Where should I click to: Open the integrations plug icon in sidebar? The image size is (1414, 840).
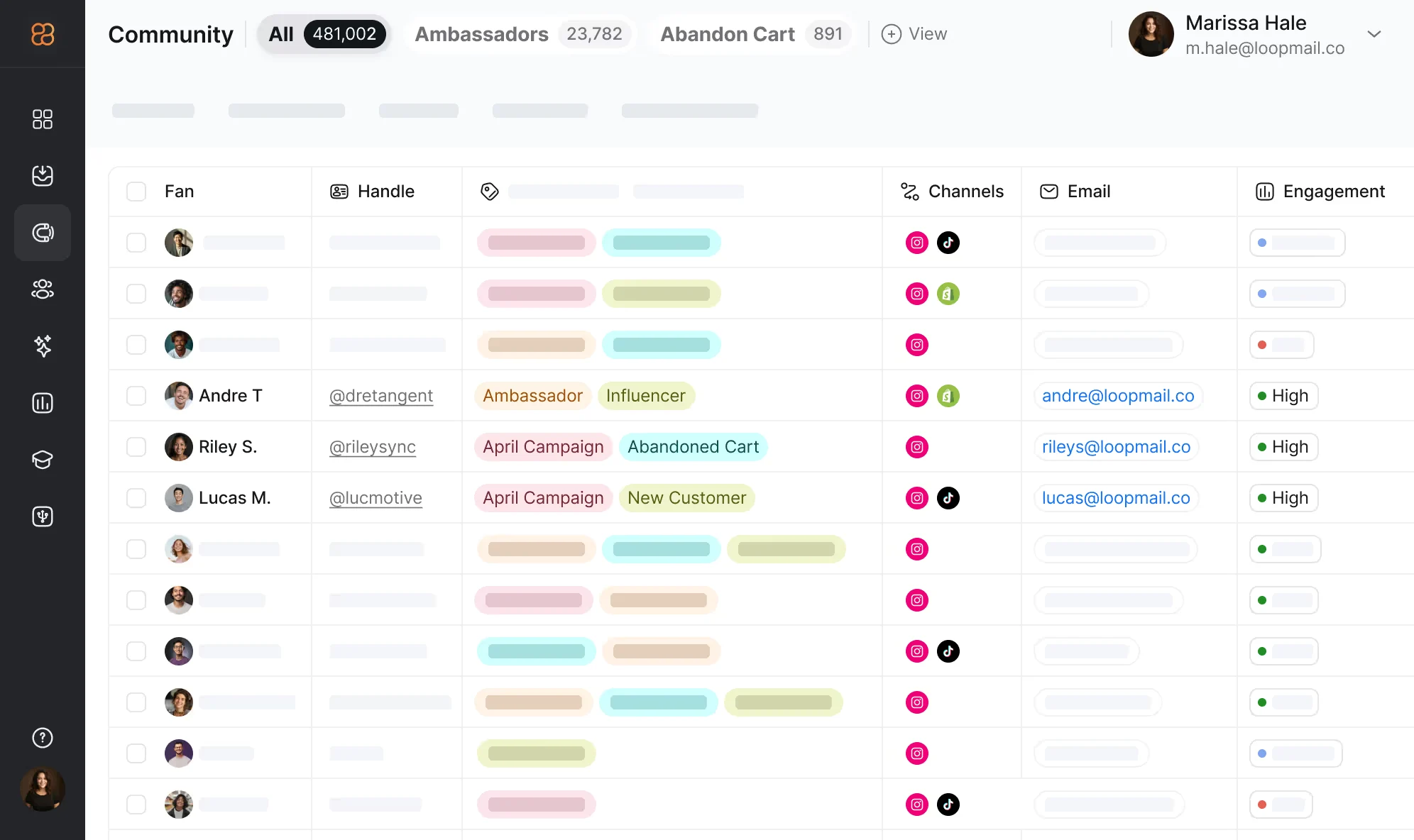coord(43,516)
